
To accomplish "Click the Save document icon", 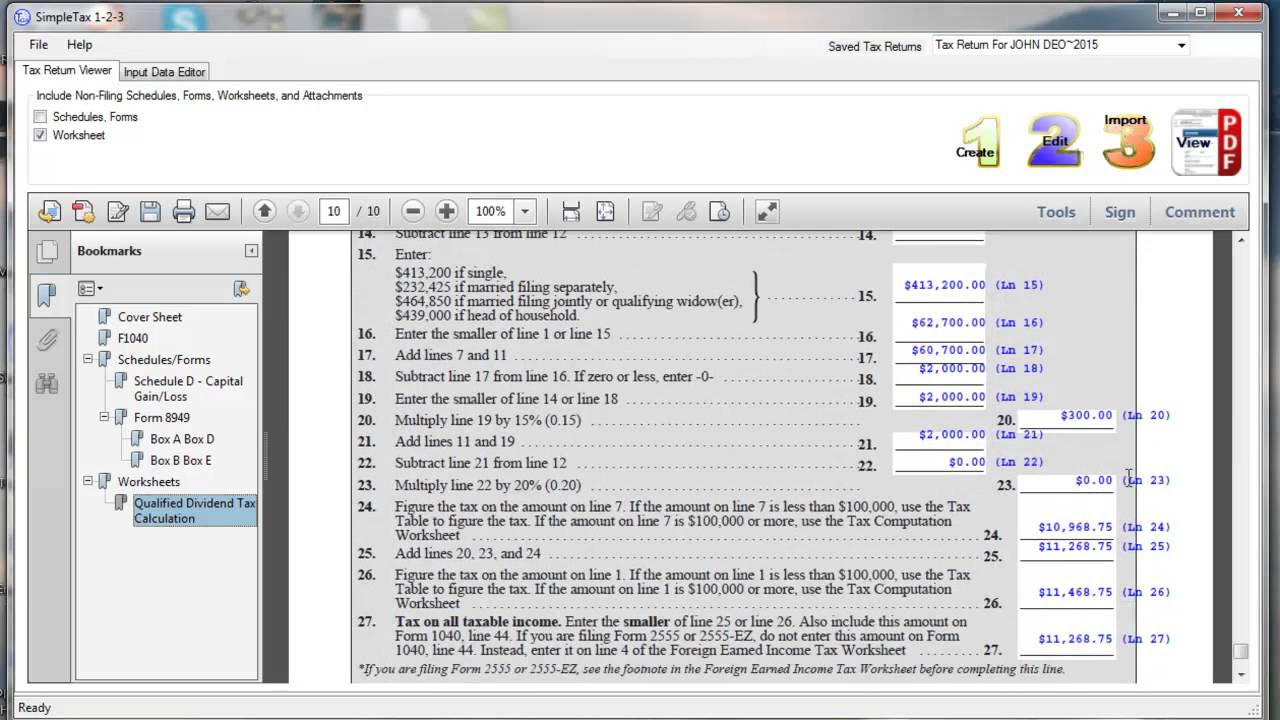I will pos(150,211).
